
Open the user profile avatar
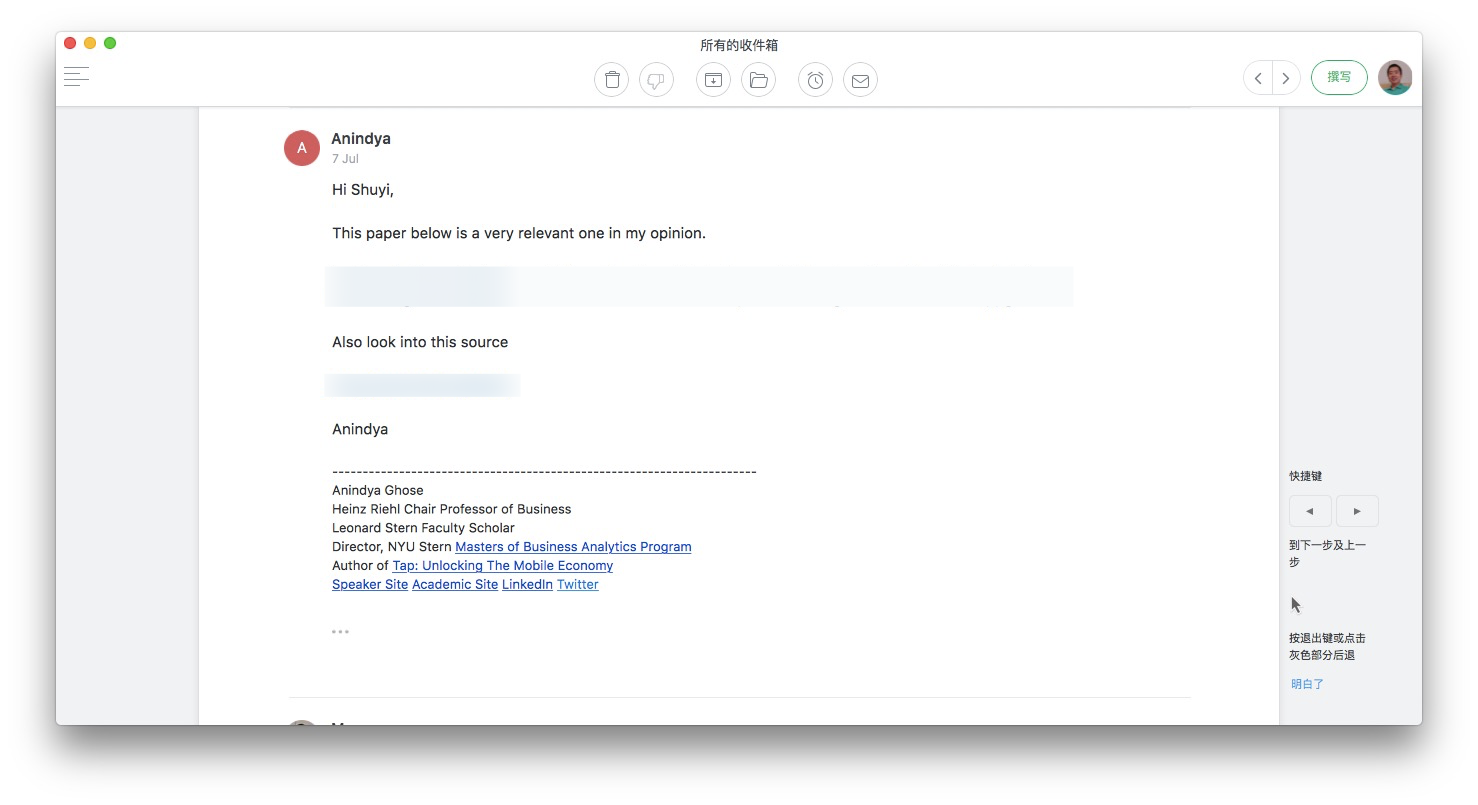(1395, 78)
